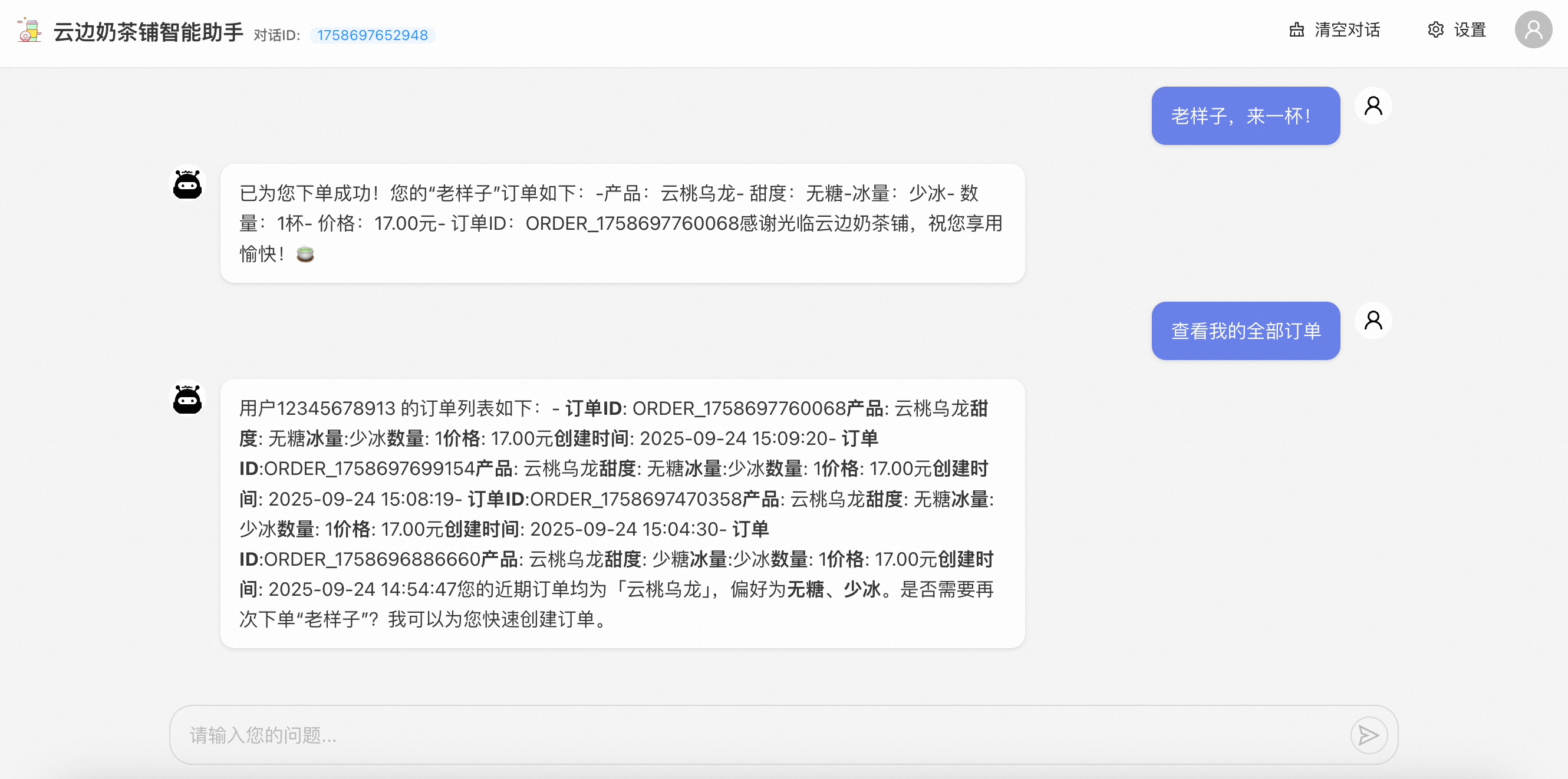Click the tea cup emoji in reply

(305, 255)
